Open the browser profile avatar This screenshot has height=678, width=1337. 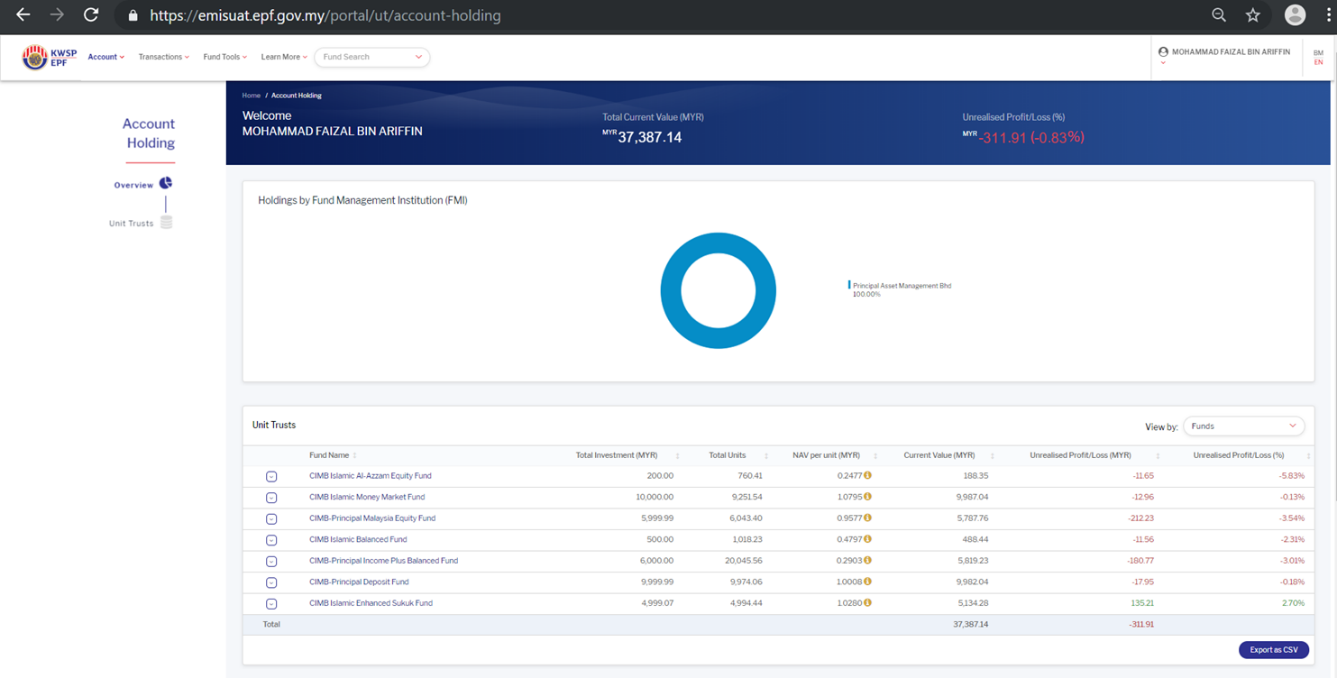[x=1295, y=15]
